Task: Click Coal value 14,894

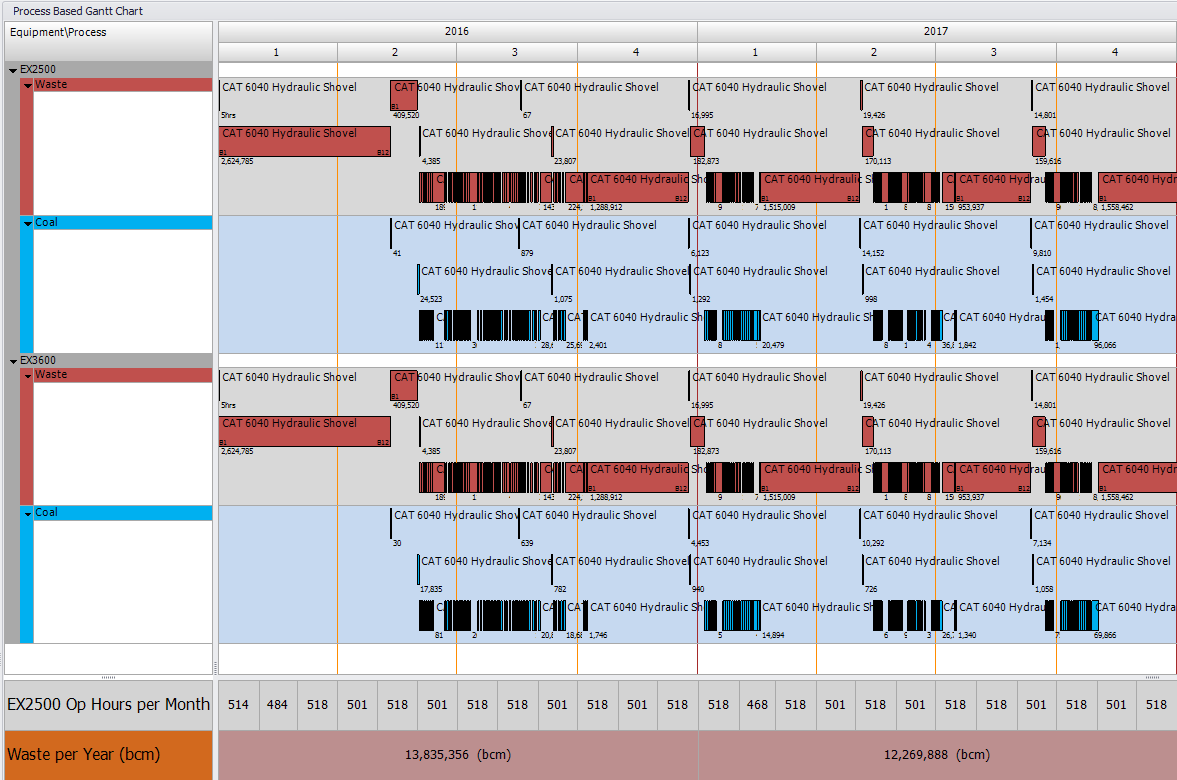Action: pos(773,635)
